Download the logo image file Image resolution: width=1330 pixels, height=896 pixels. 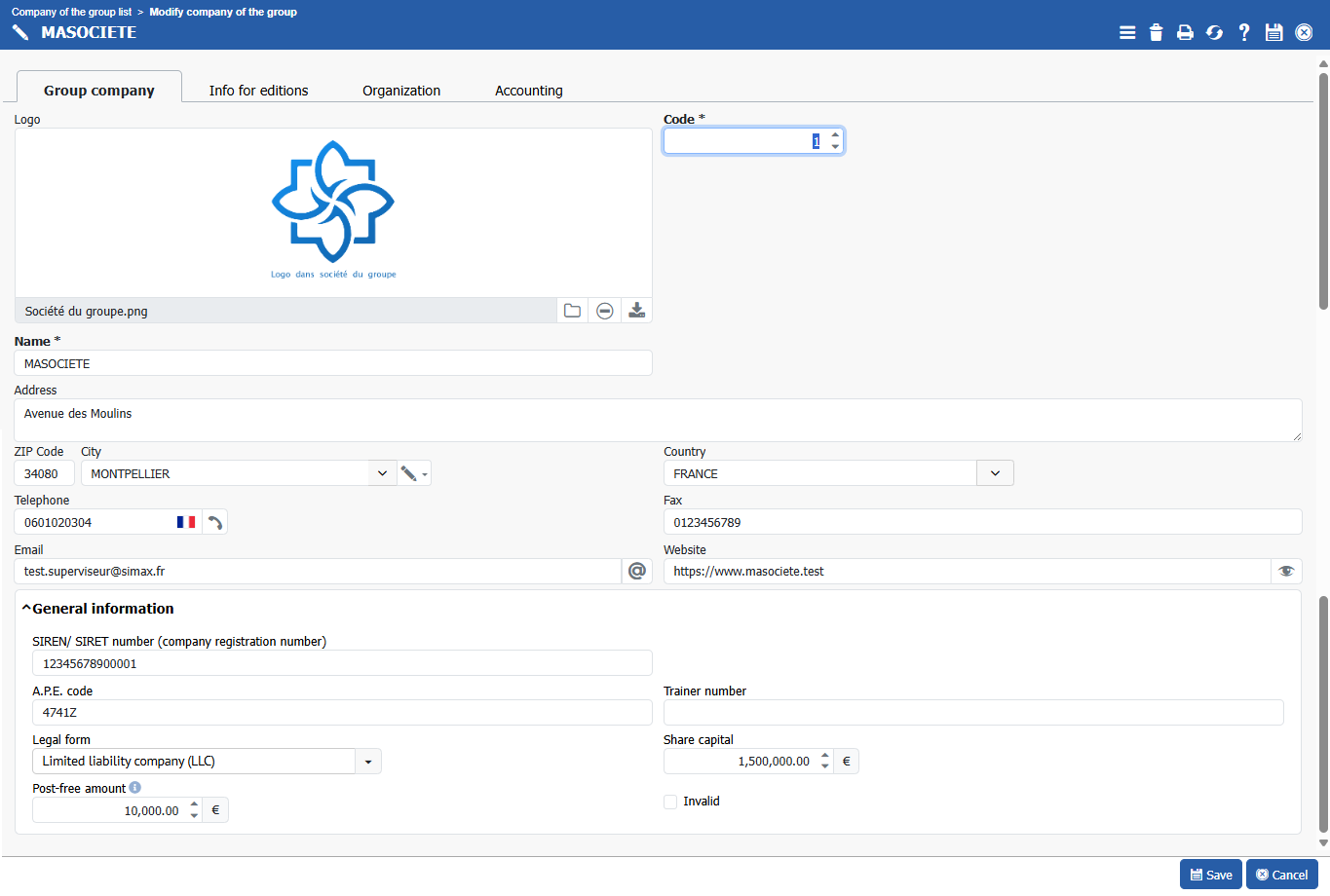coord(636,311)
